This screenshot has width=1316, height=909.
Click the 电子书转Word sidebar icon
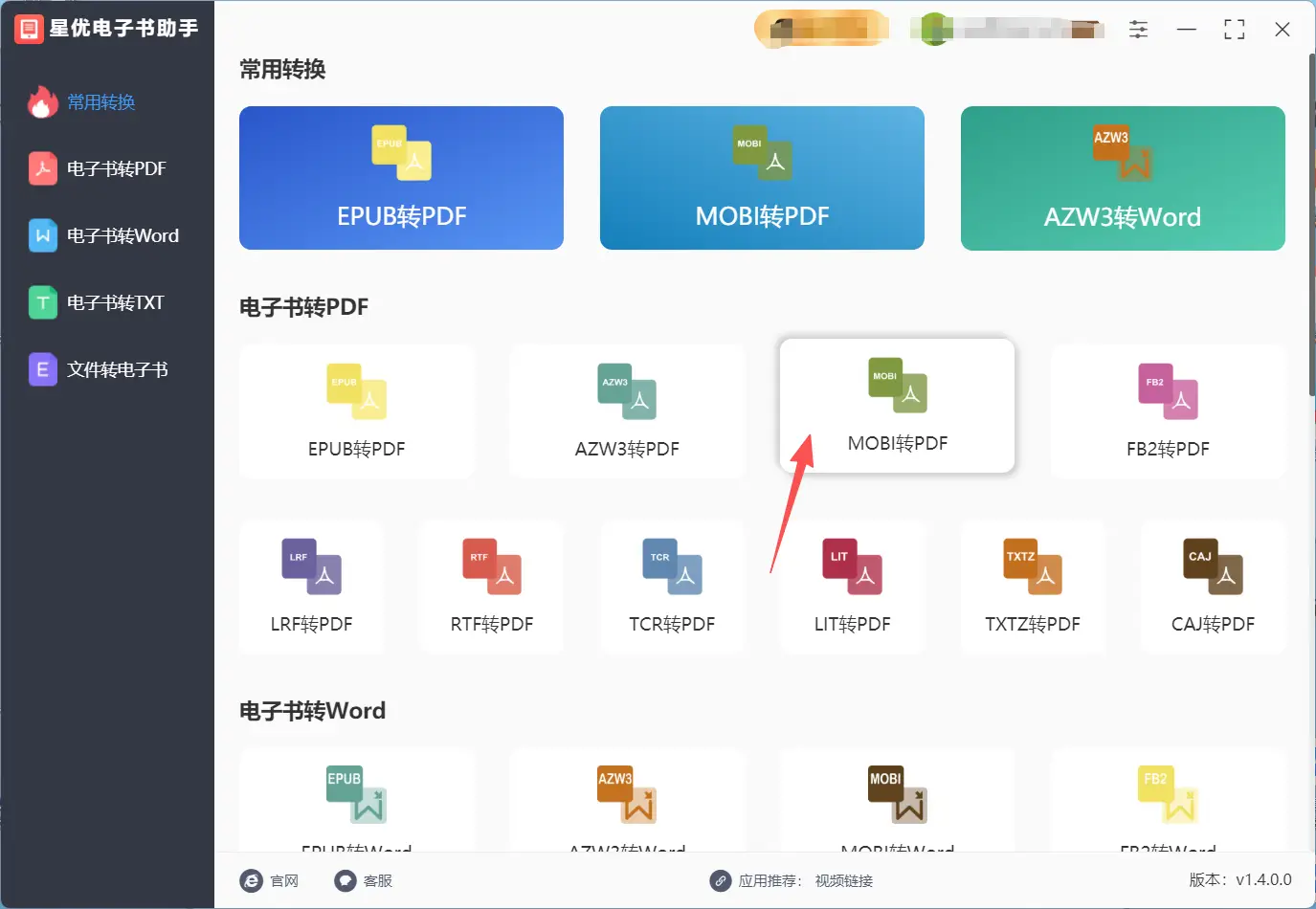[x=42, y=235]
